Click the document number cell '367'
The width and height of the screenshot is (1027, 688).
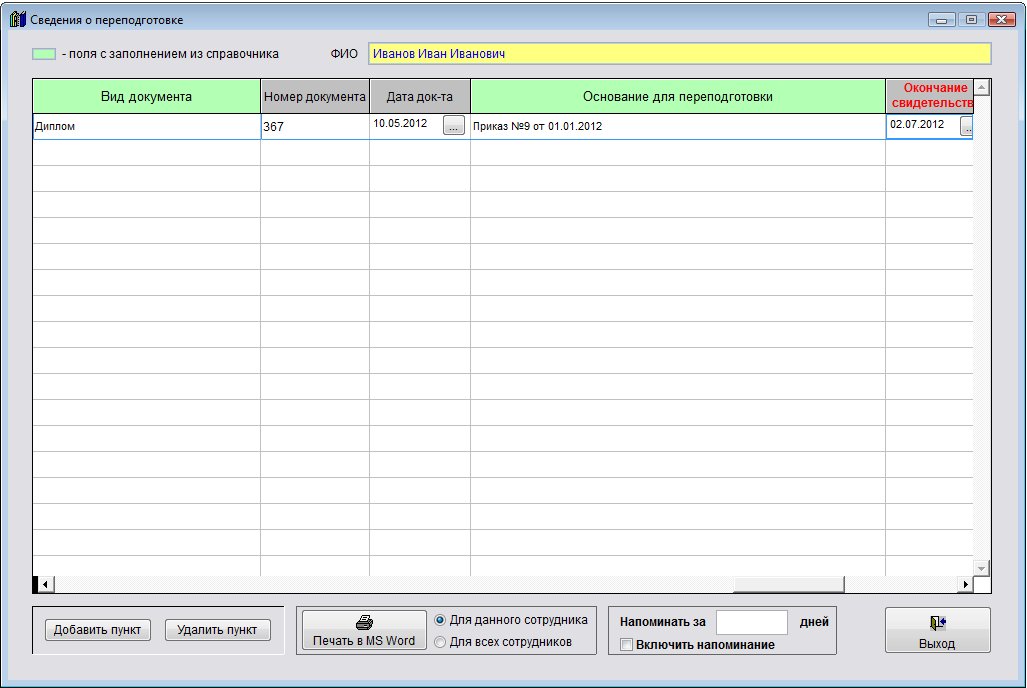point(315,127)
